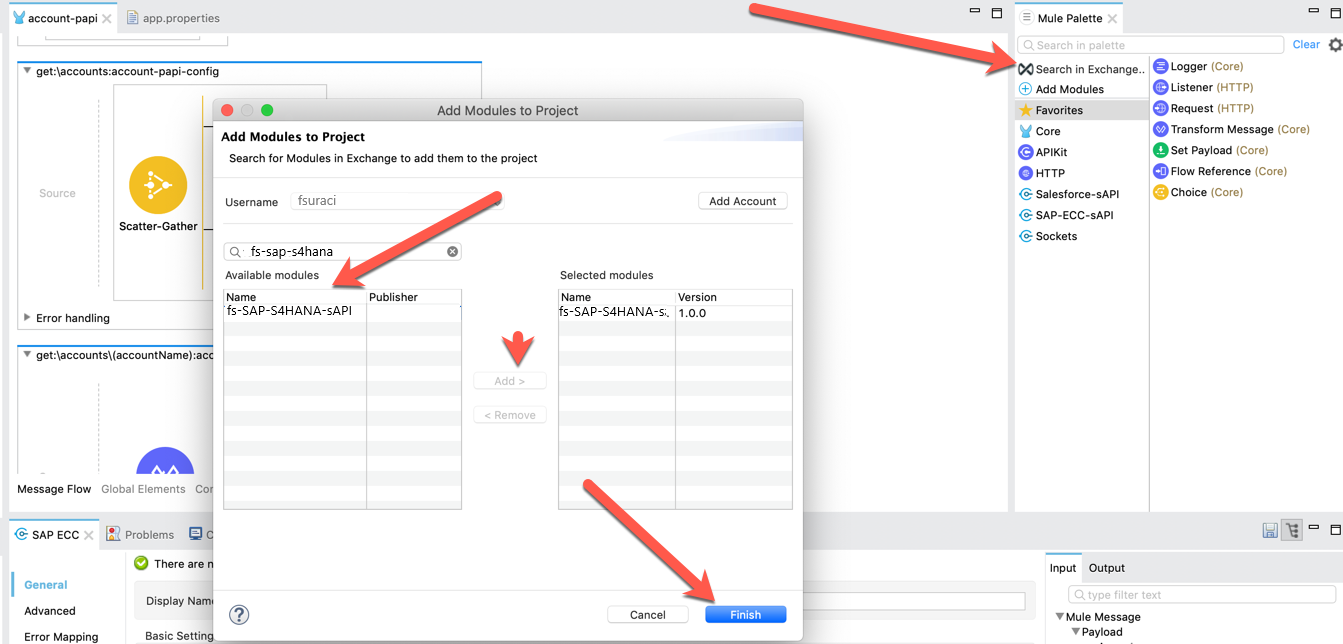This screenshot has width=1343, height=644.
Task: Click the Clear link in palette
Action: (x=1306, y=45)
